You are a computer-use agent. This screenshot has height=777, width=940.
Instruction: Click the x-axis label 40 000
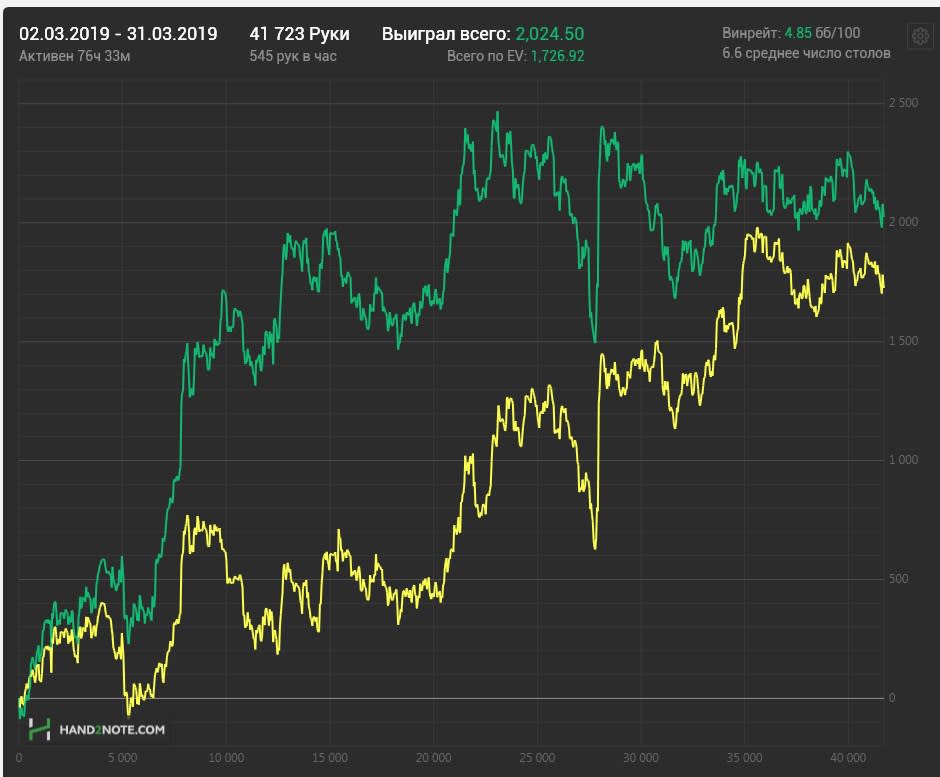click(848, 758)
